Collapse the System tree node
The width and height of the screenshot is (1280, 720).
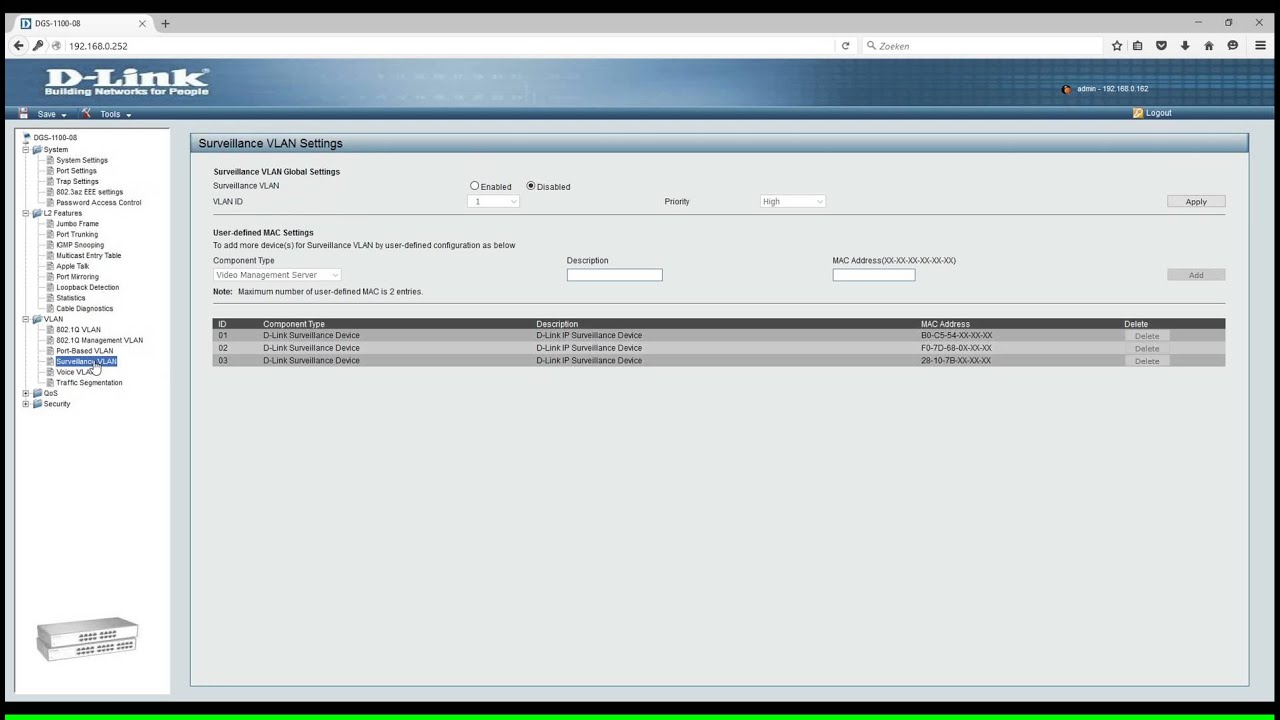coord(26,149)
